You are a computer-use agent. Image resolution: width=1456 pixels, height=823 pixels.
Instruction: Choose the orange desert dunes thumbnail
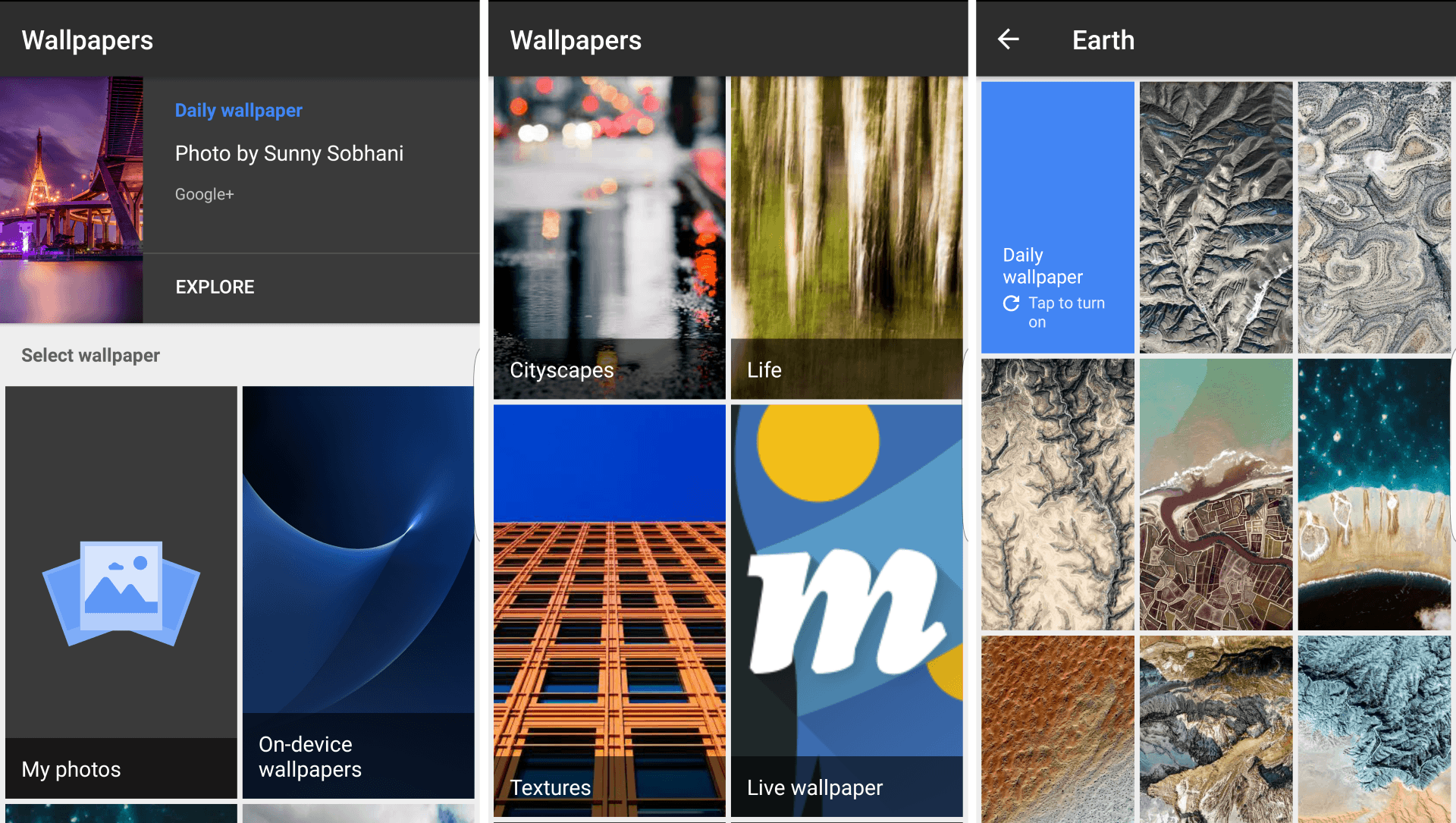point(1057,730)
